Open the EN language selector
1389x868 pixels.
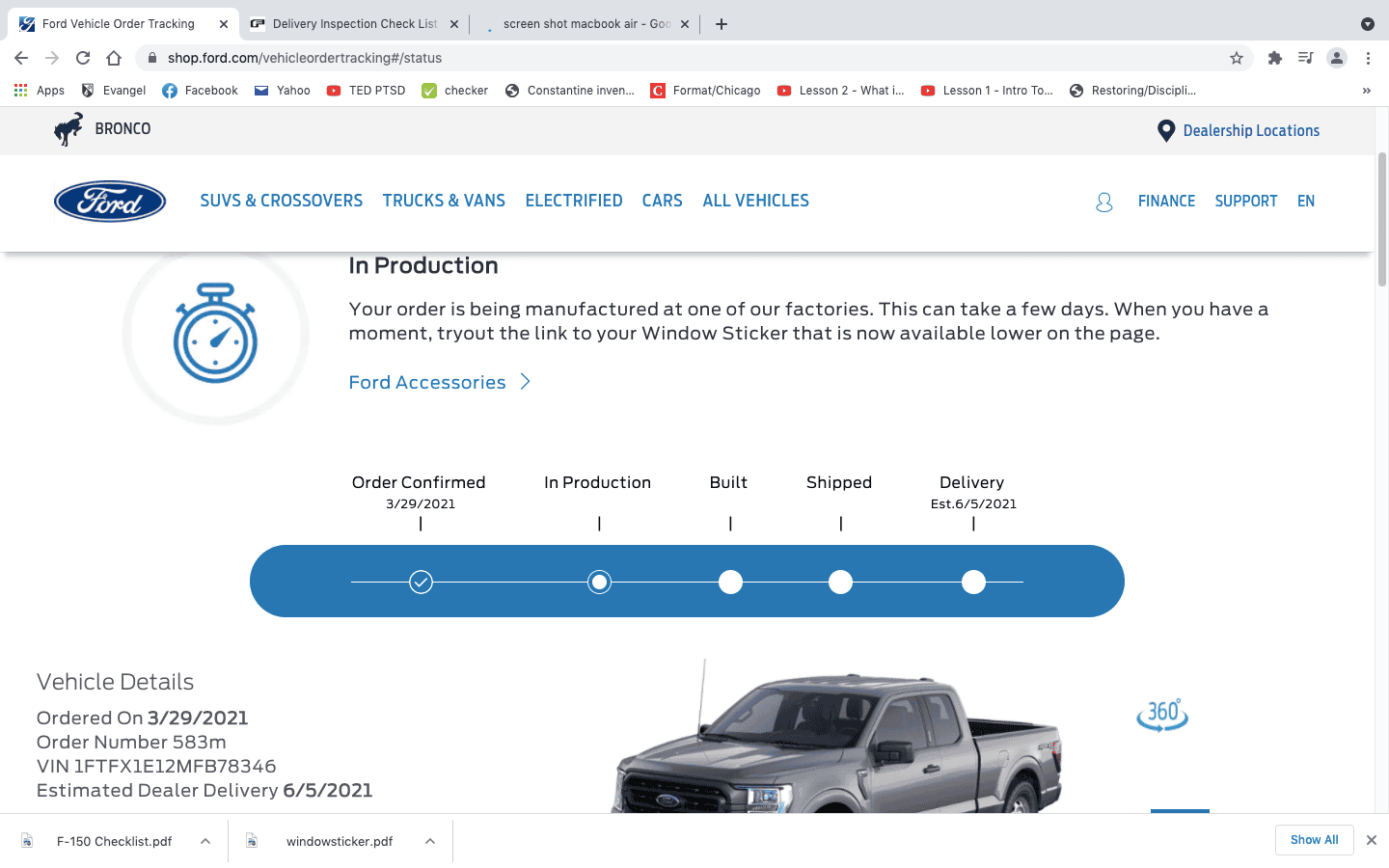tap(1306, 201)
